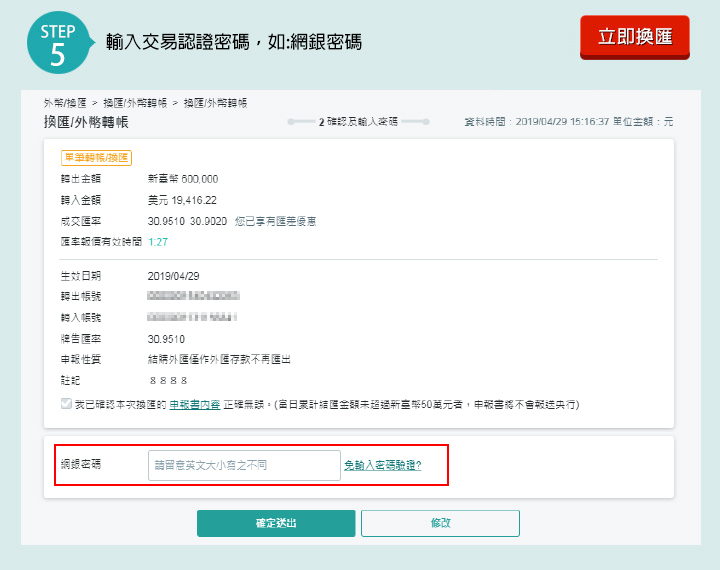Click the teal STEP 5 circle badge

coord(57,42)
